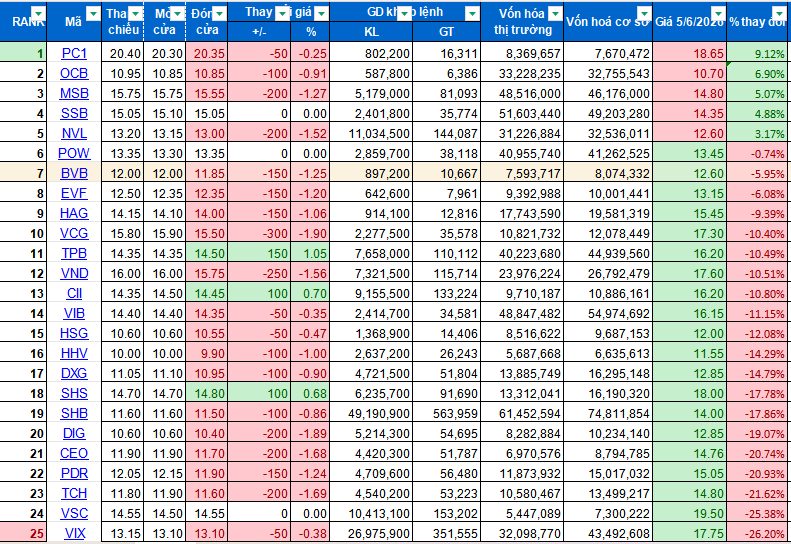Screen dimensions: 791x544
Task: Select OCB price cell 10.70
Action: (690, 74)
